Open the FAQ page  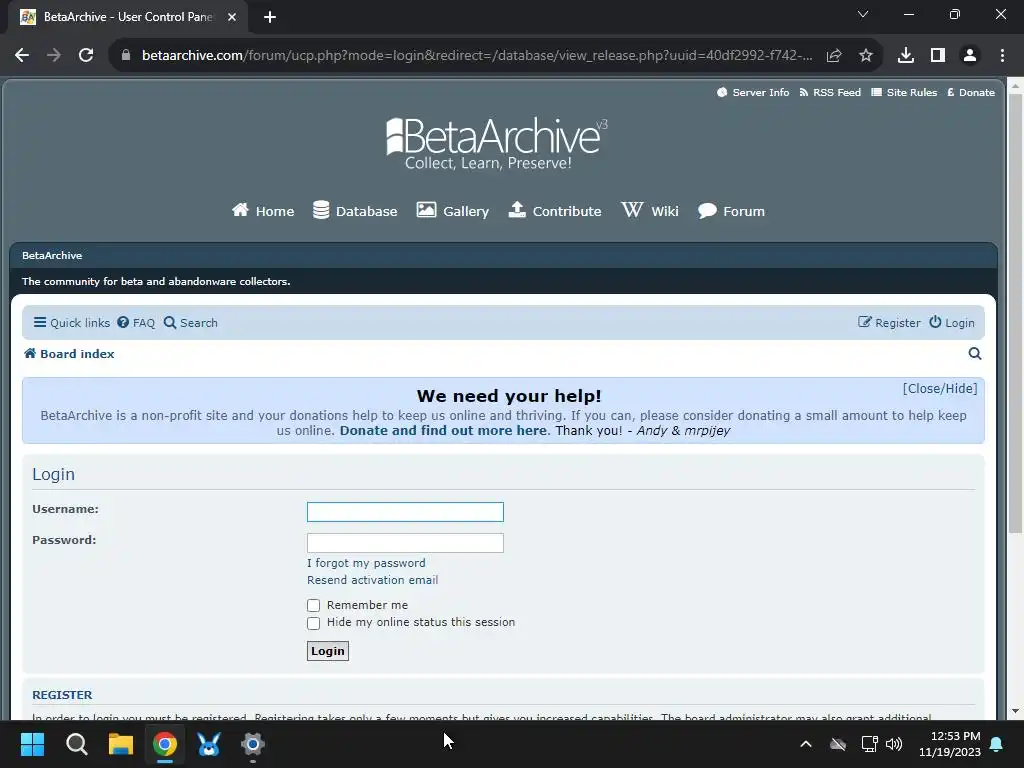point(136,323)
